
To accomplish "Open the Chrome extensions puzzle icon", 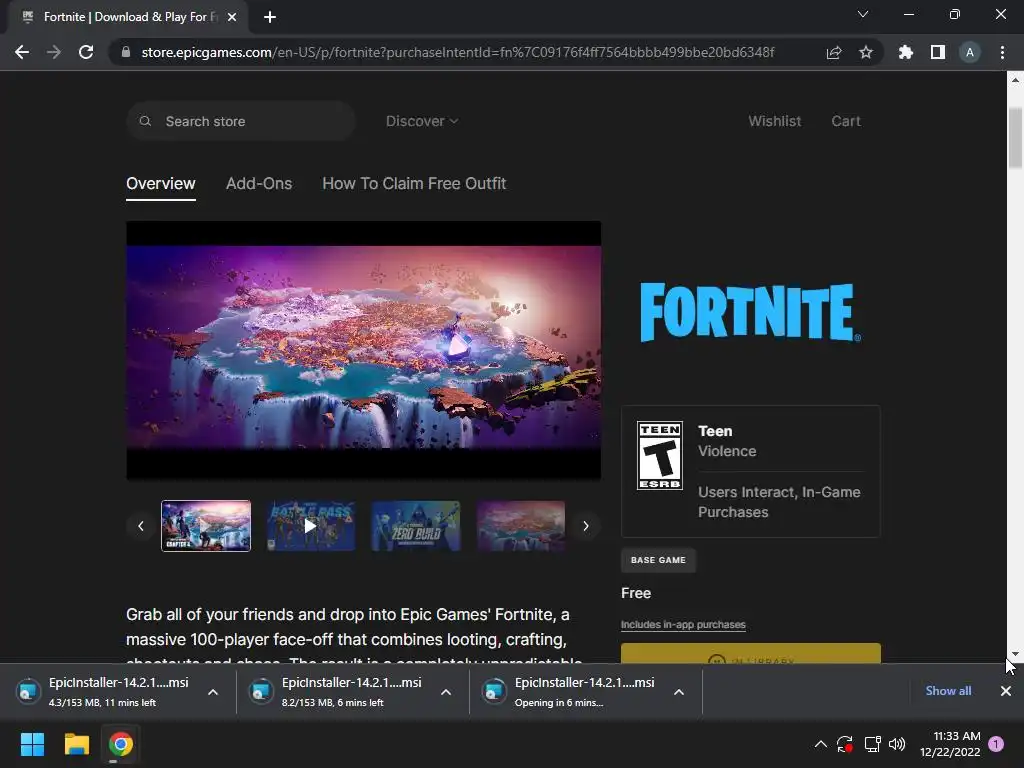I will click(906, 52).
